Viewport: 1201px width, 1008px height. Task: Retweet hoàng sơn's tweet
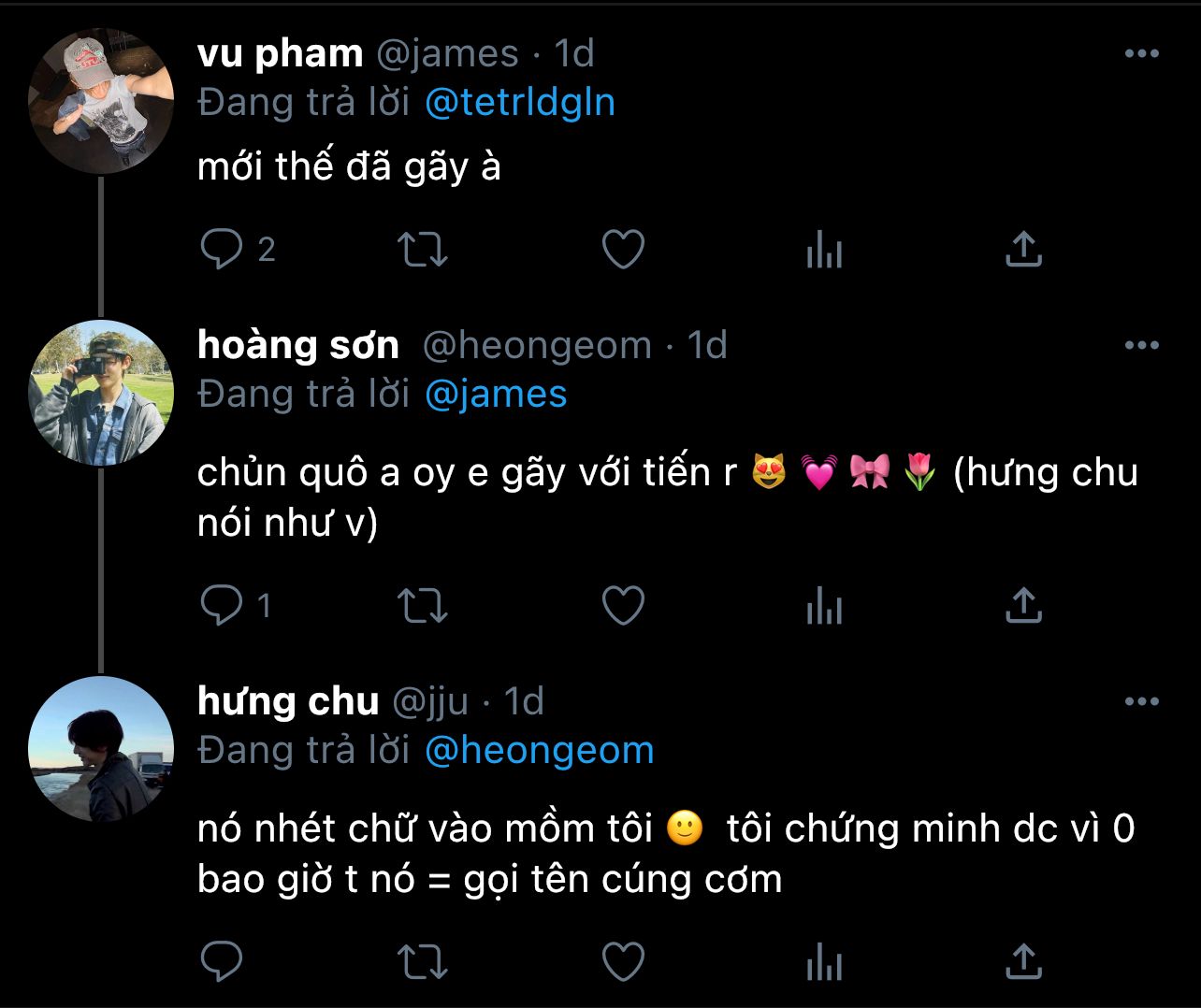coord(423,606)
